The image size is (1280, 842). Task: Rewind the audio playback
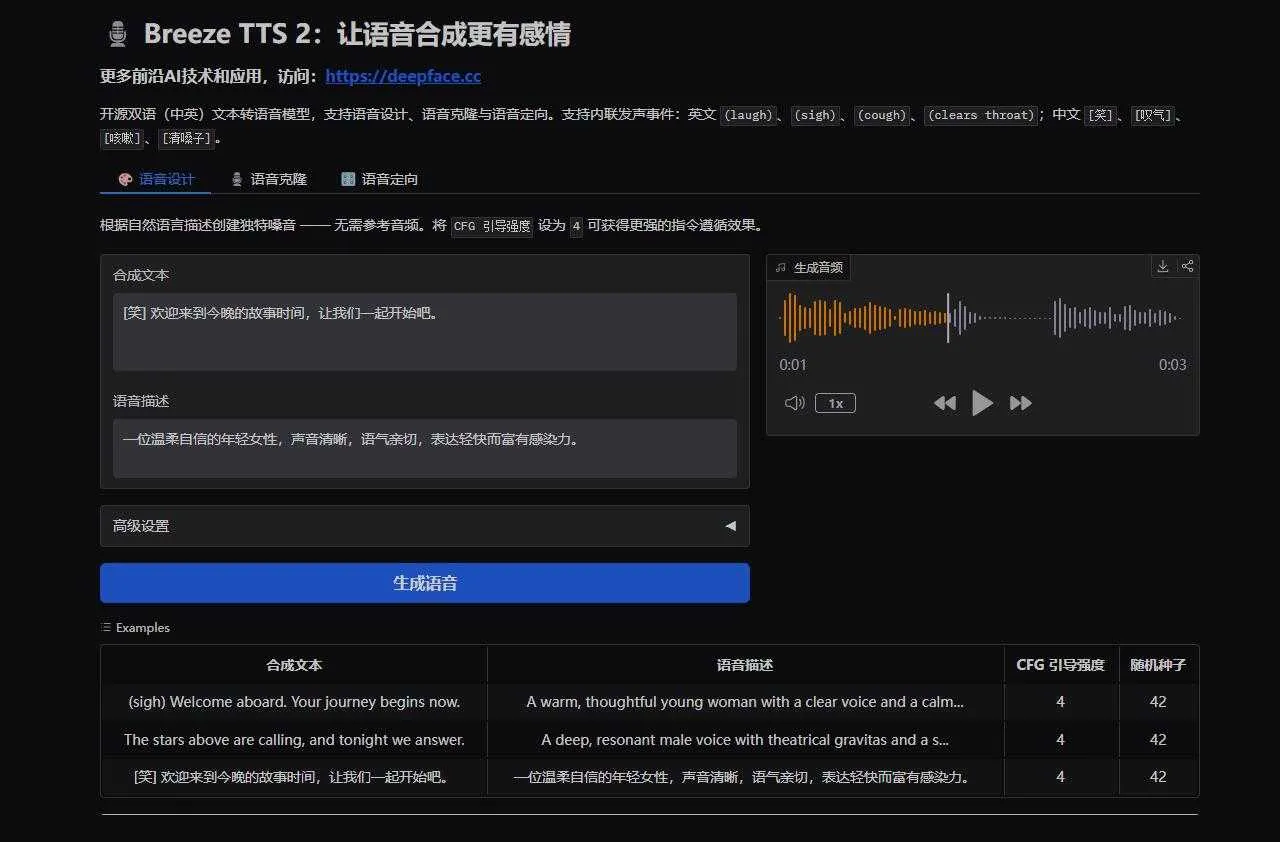tap(944, 403)
